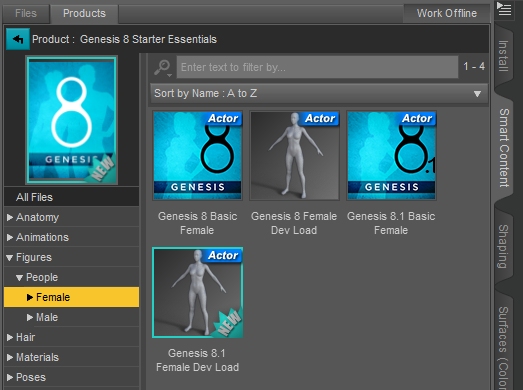Expand the Animations category arrow
523x390 pixels.
tap(10, 237)
